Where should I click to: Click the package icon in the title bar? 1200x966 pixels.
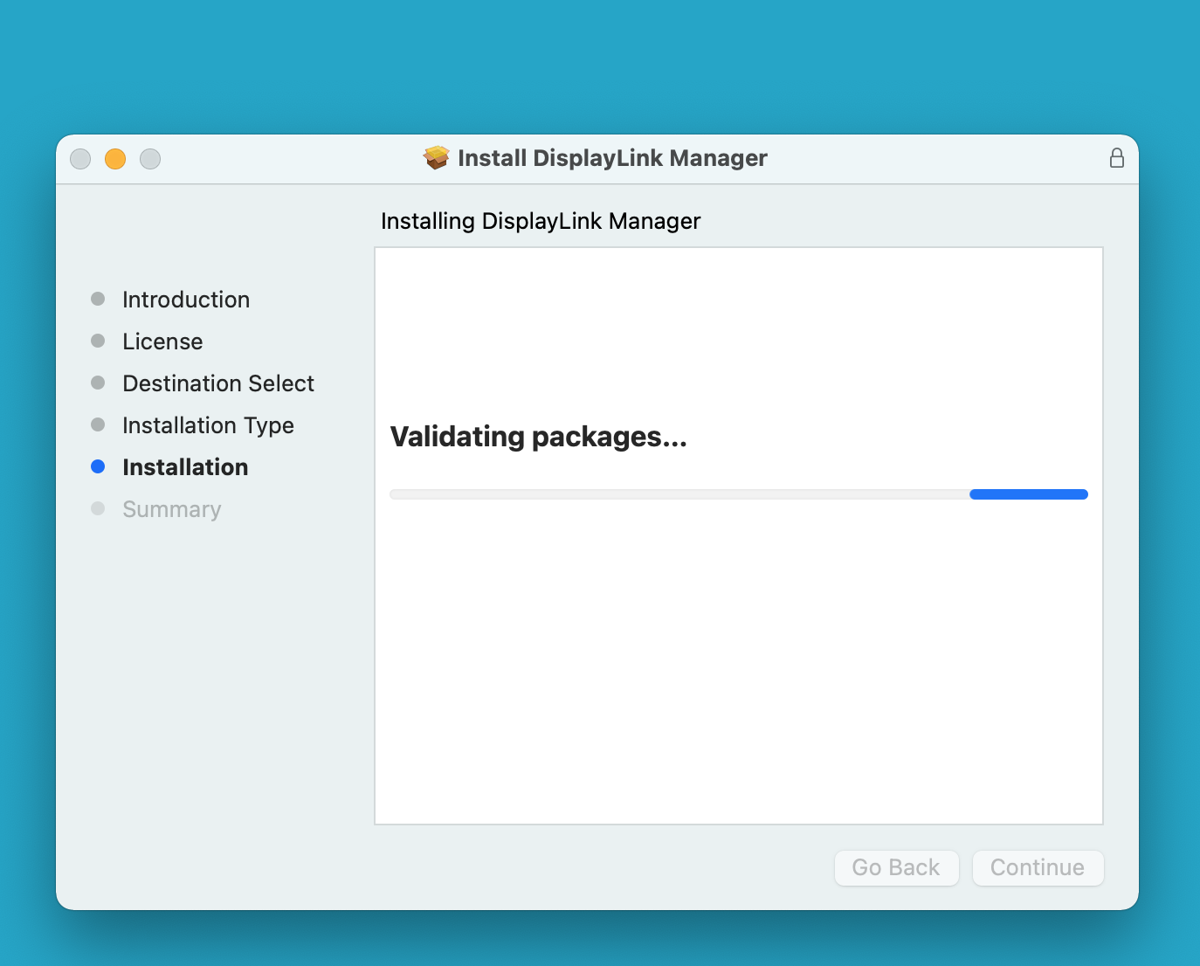click(437, 158)
